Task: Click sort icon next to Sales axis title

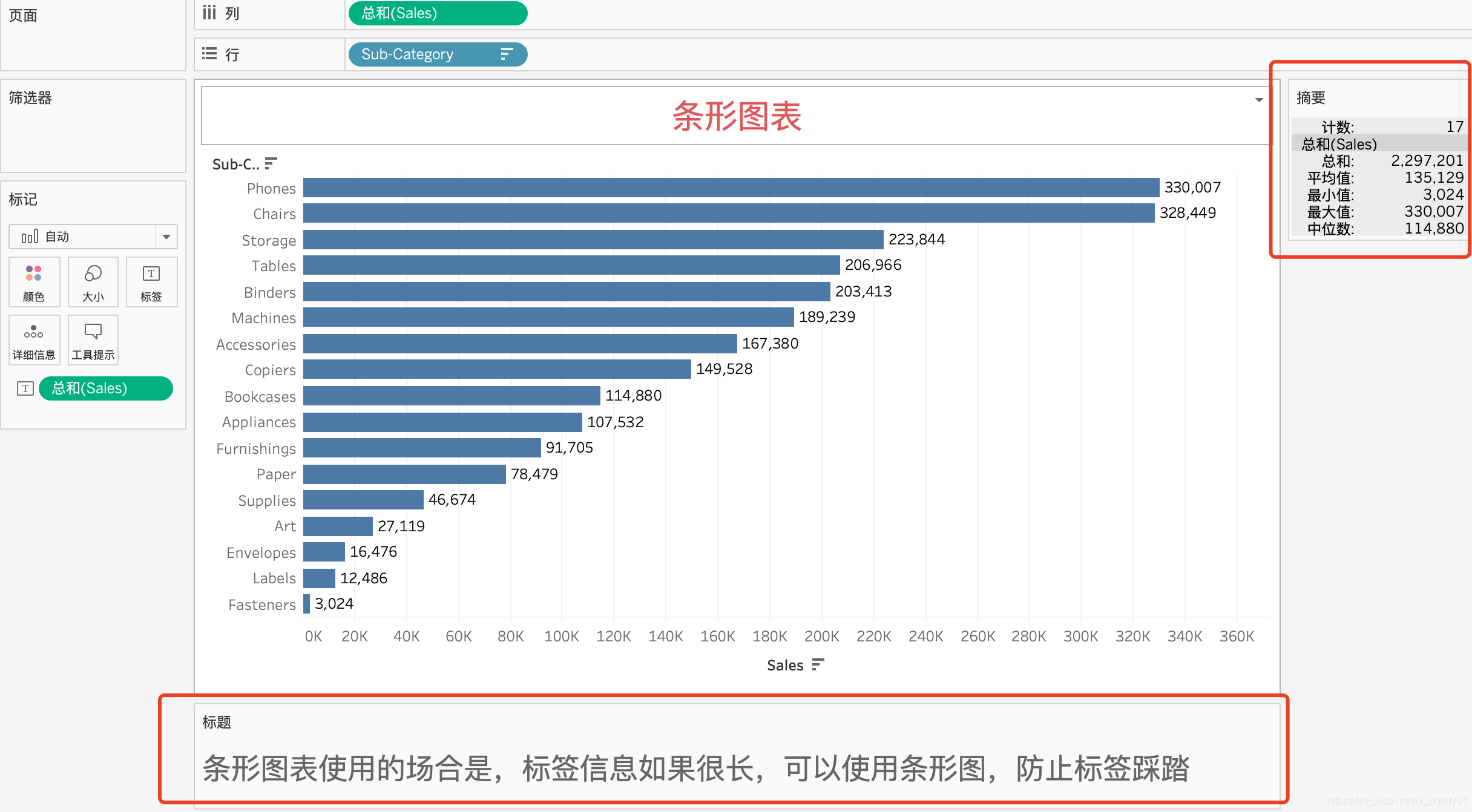Action: coord(818,665)
